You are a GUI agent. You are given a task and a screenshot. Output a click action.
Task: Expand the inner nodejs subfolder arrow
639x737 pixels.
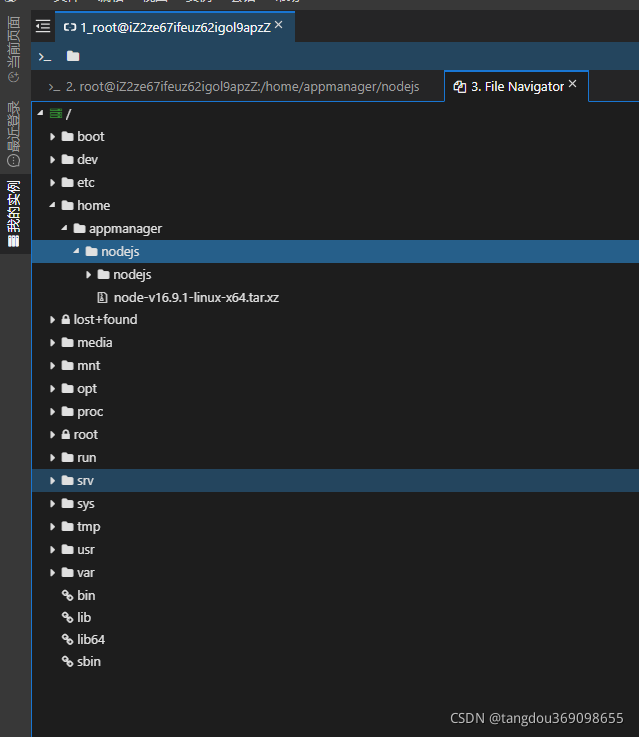[x=88, y=274]
